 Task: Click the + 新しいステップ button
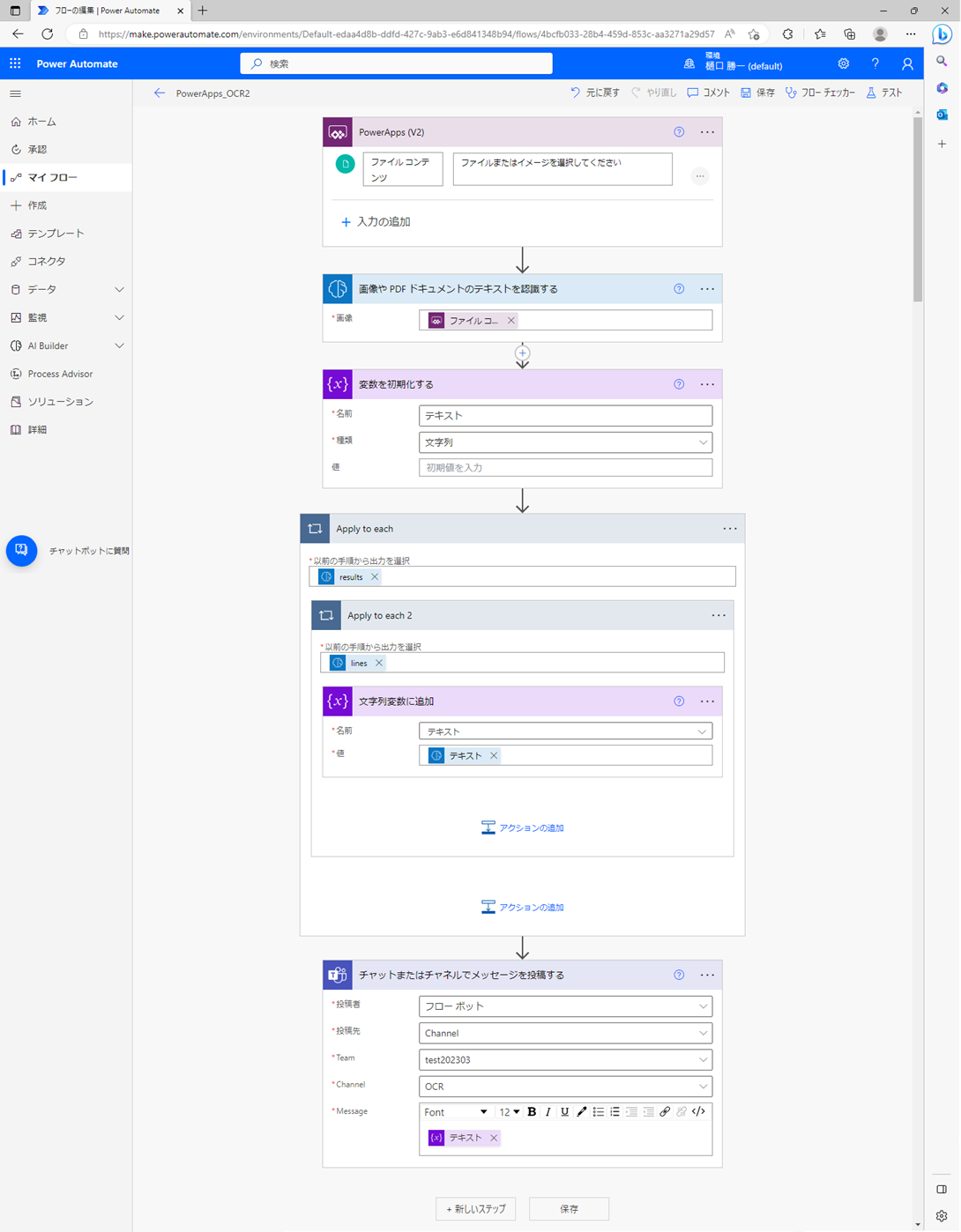point(476,1209)
